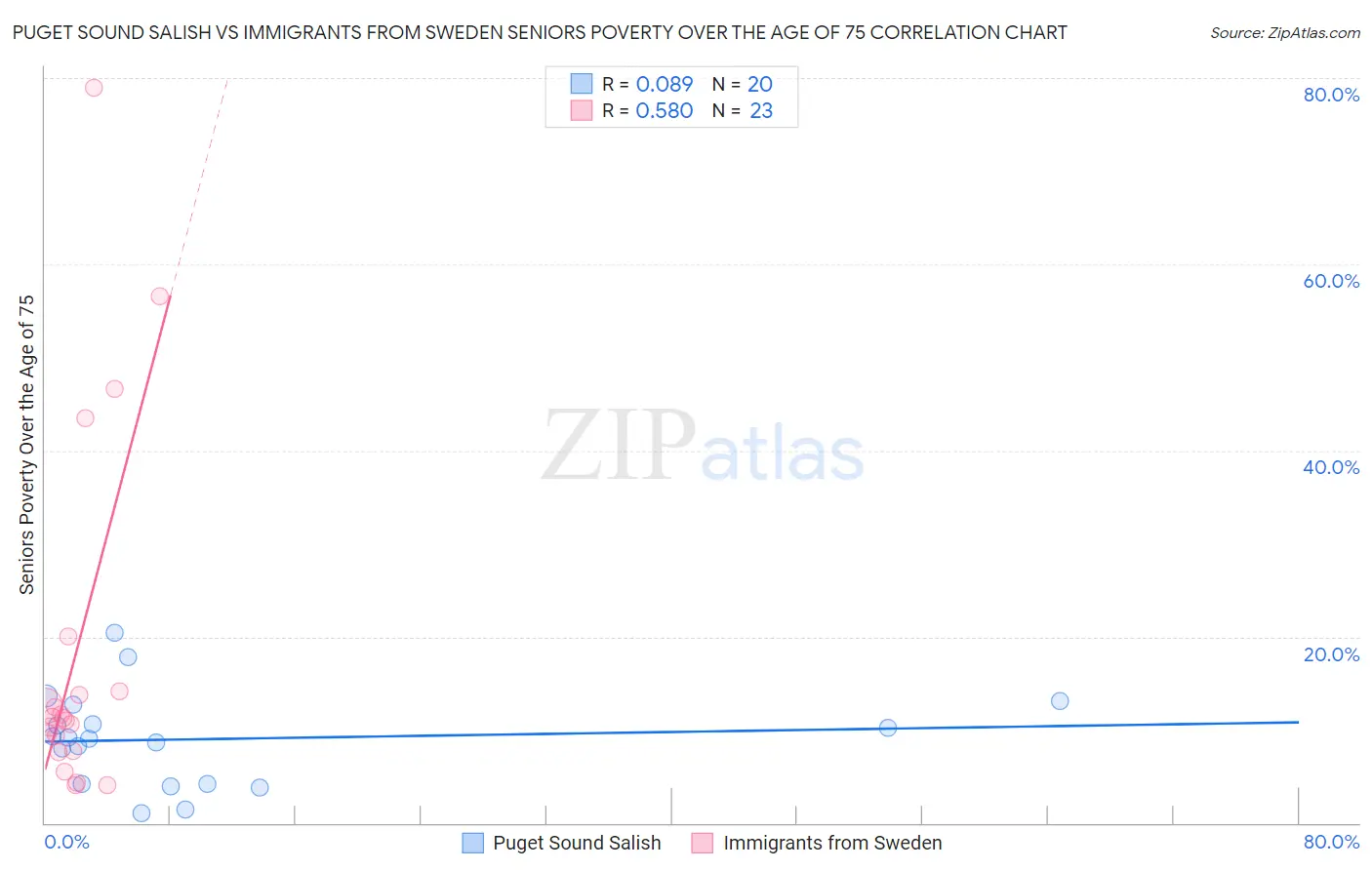This screenshot has height=870, width=1372.
Task: Click the chart title text
Action: pos(540,32)
